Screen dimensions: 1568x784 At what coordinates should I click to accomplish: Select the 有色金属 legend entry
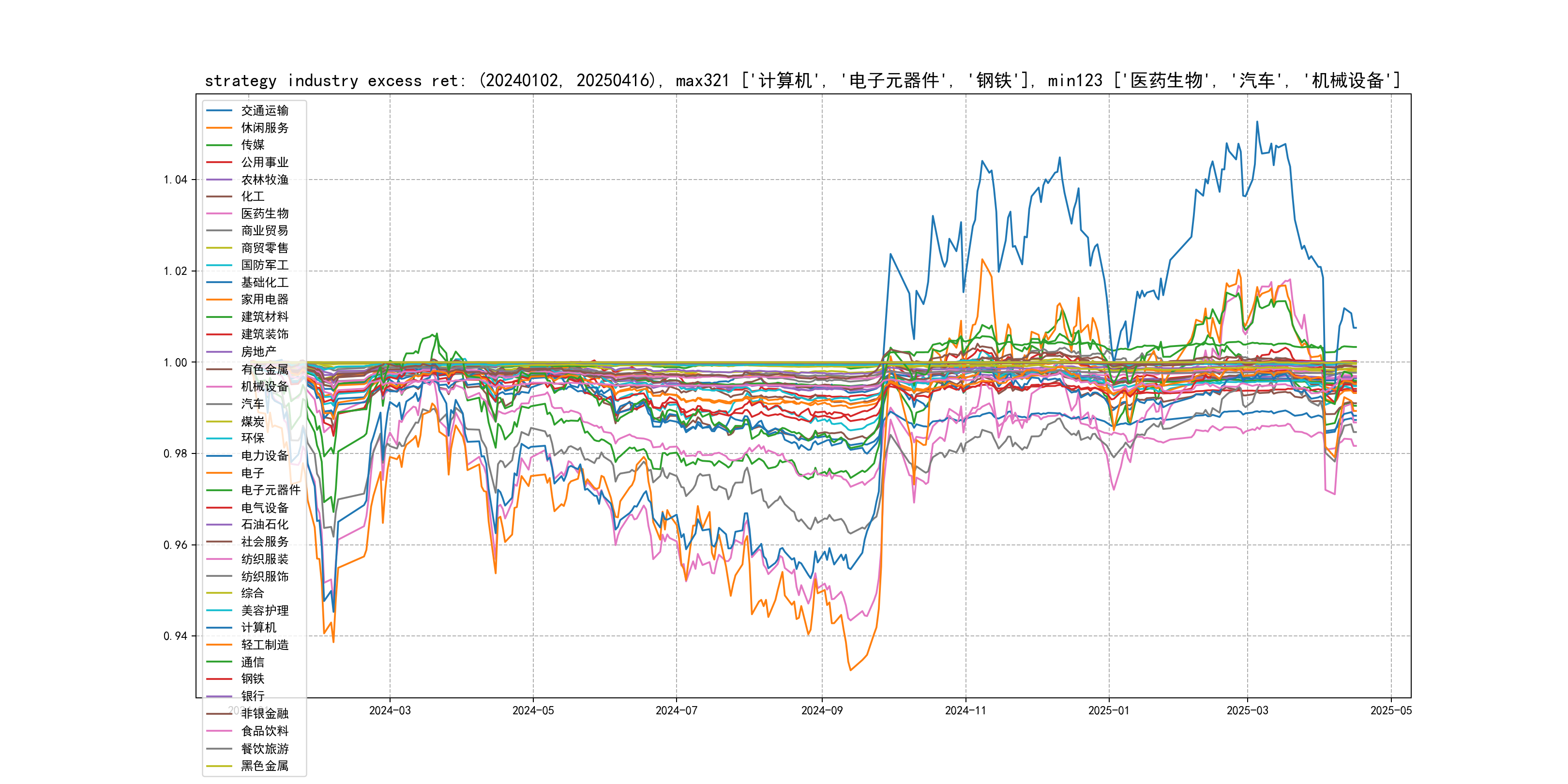[264, 369]
